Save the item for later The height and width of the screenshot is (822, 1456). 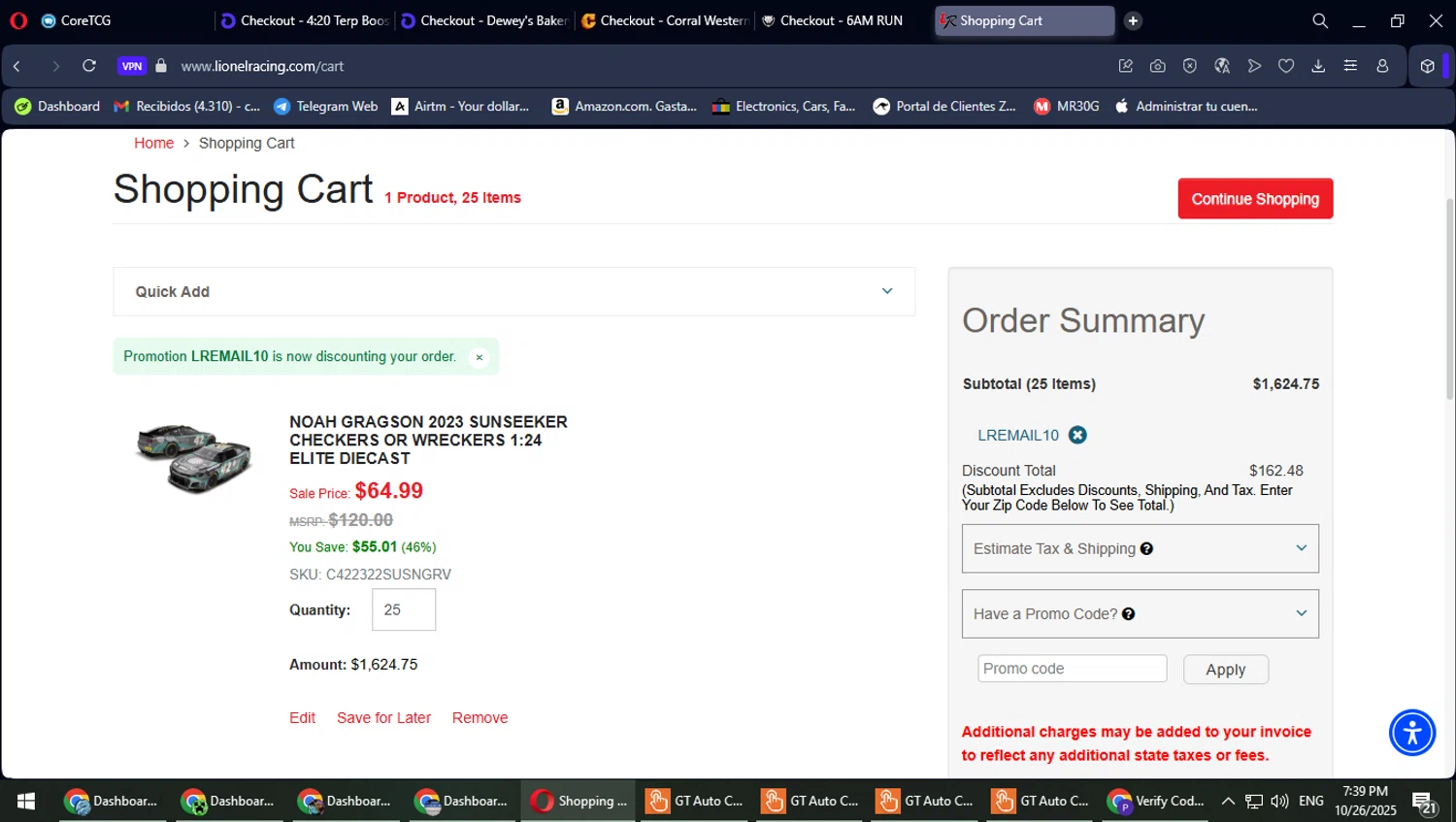tap(383, 718)
